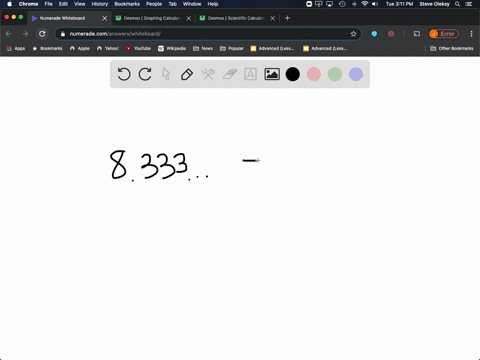Screen dimensions: 480x360
Task: Select the pen drawing tool
Action: click(x=187, y=74)
